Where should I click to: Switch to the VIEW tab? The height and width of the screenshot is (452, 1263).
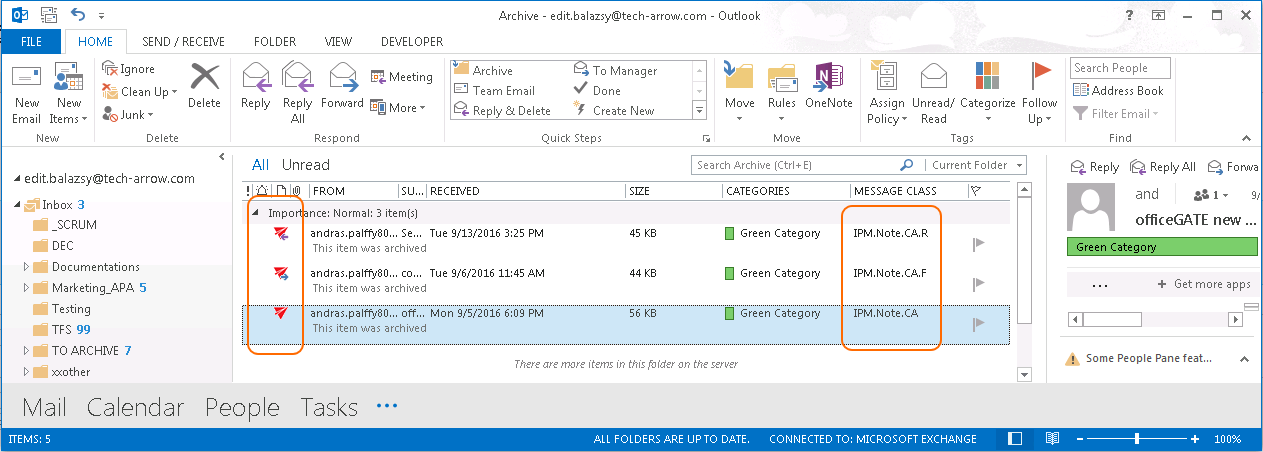(x=338, y=42)
